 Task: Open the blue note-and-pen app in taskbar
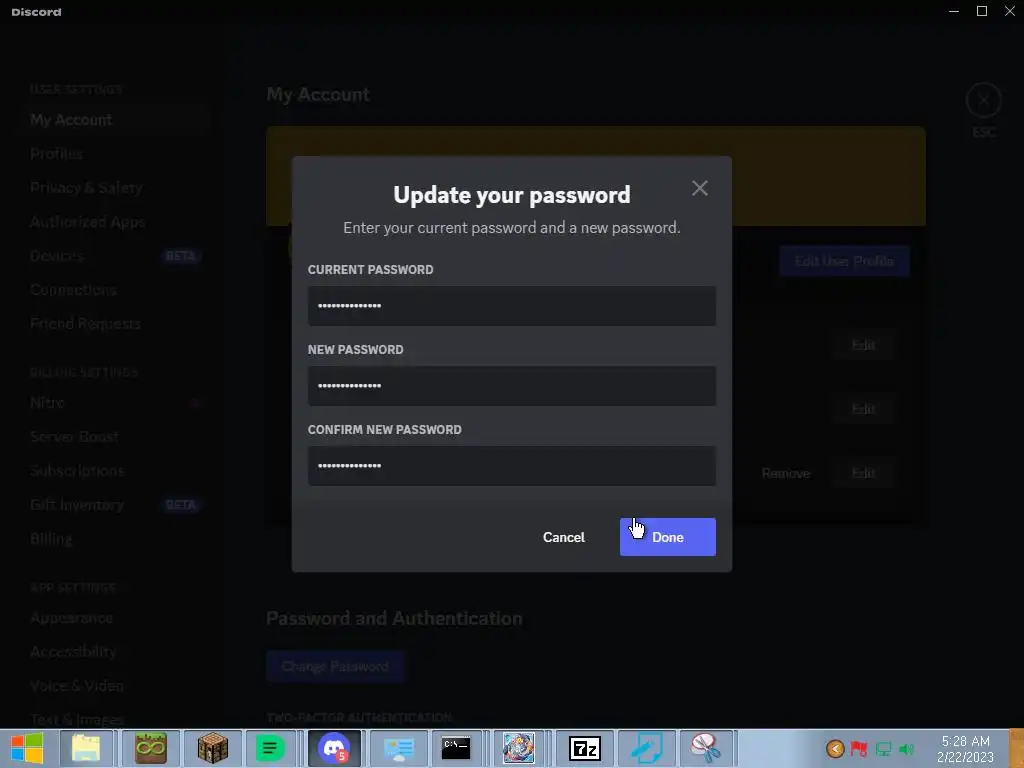647,748
